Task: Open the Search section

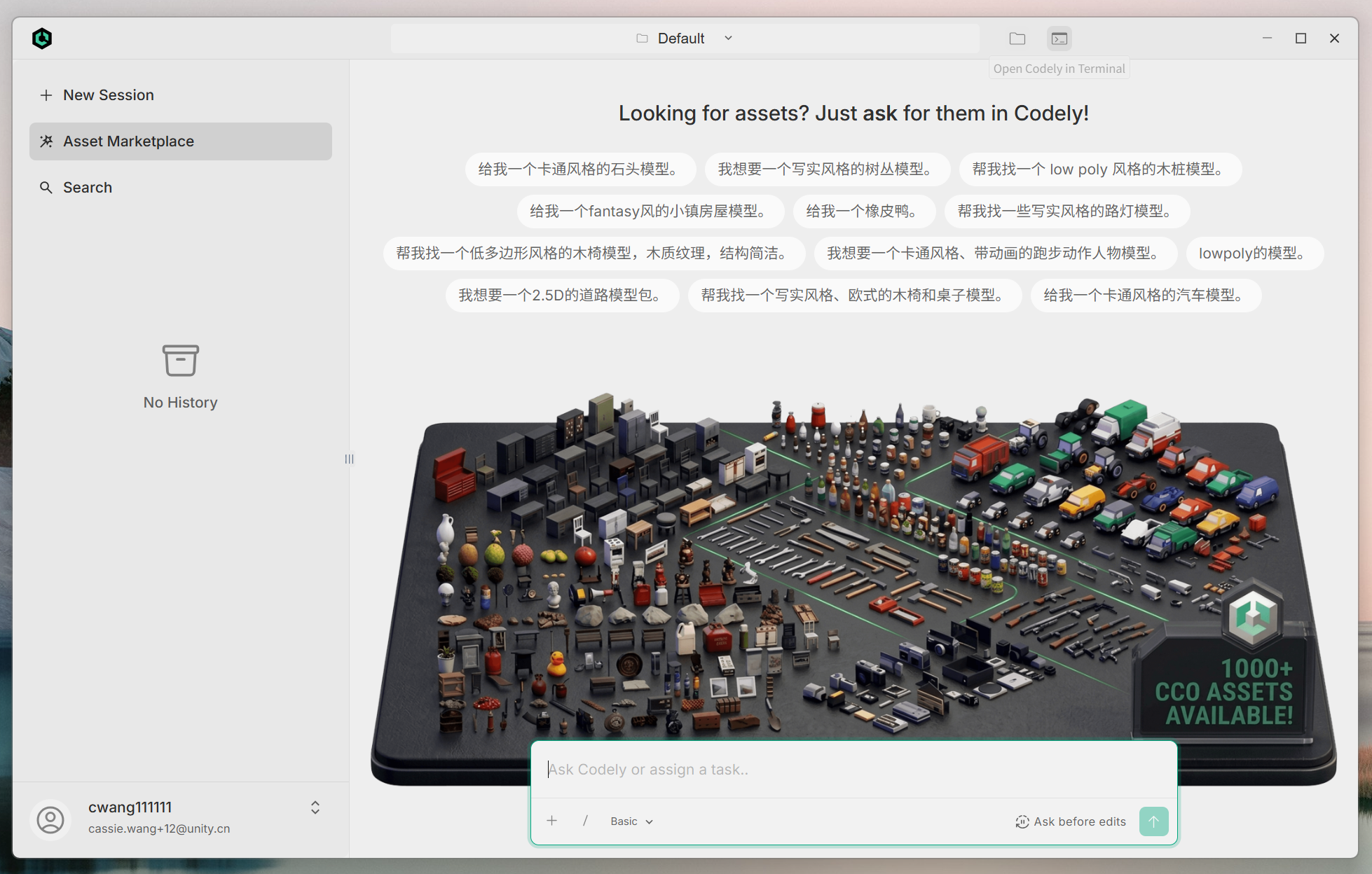Action: tap(181, 188)
